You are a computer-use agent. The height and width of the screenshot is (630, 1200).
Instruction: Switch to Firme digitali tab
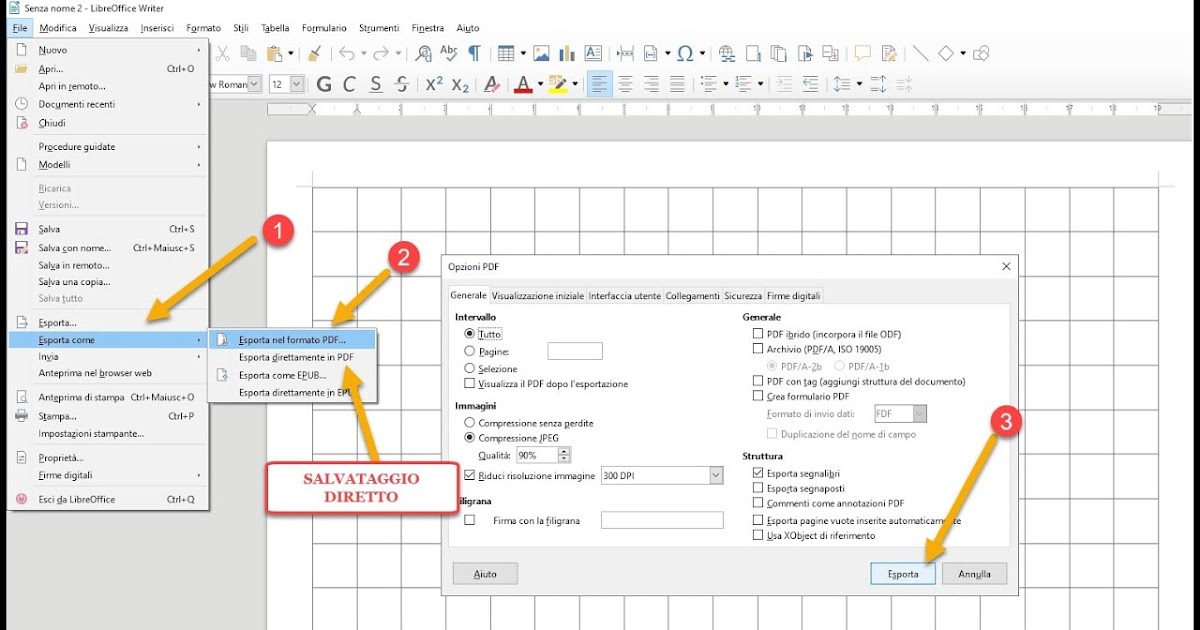(794, 295)
